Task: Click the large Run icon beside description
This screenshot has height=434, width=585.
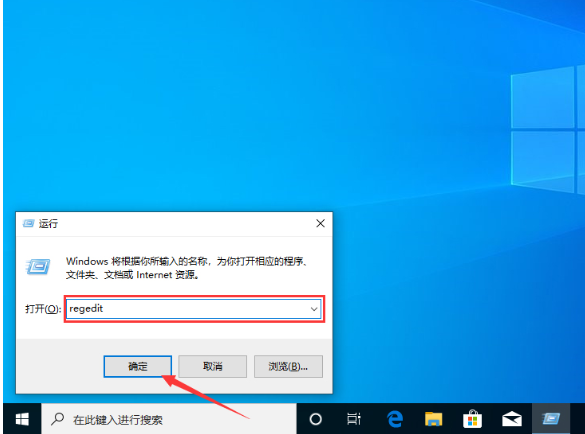Action: [x=38, y=266]
